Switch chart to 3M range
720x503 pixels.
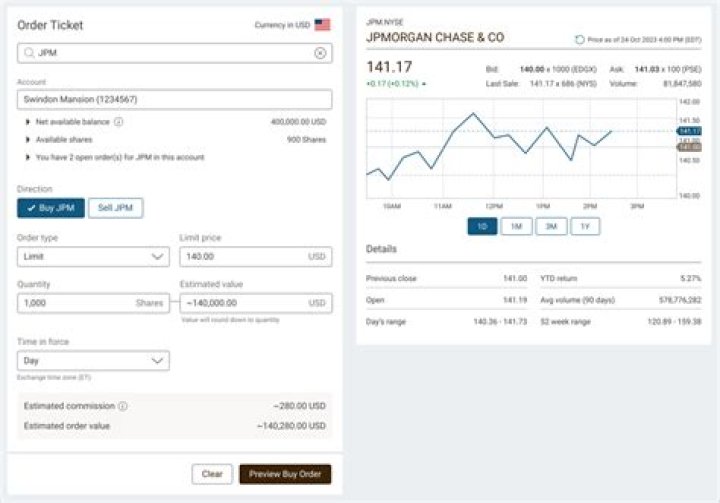click(x=550, y=227)
